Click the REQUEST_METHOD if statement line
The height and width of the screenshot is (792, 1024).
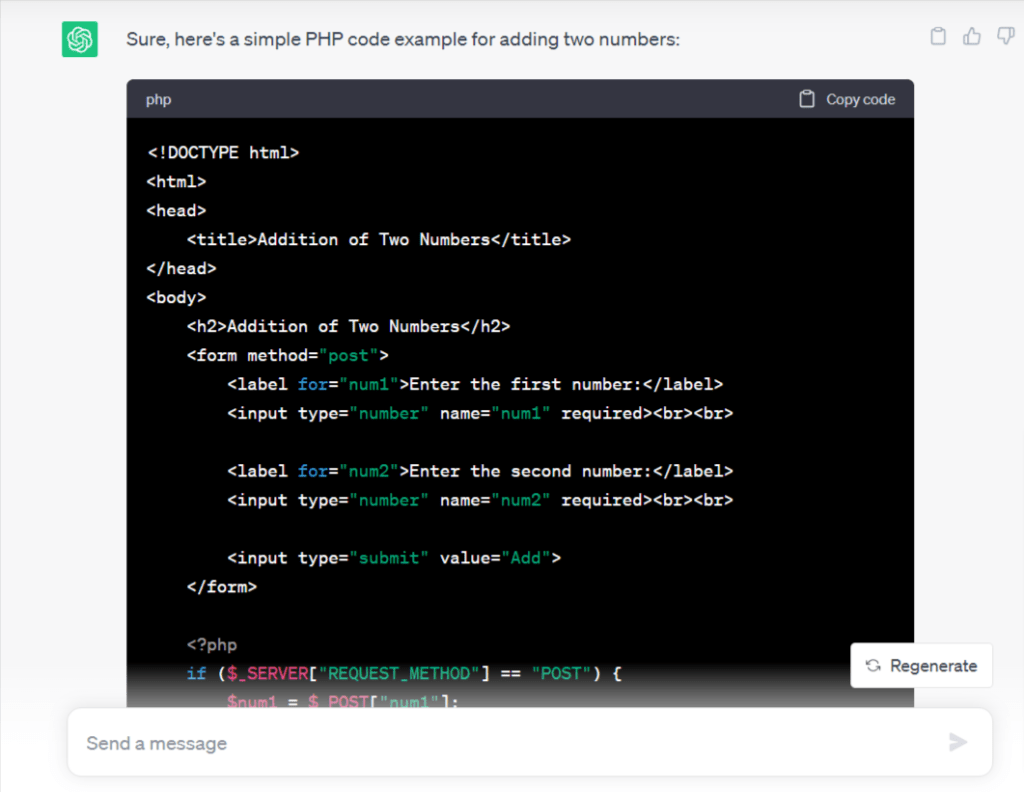point(404,674)
